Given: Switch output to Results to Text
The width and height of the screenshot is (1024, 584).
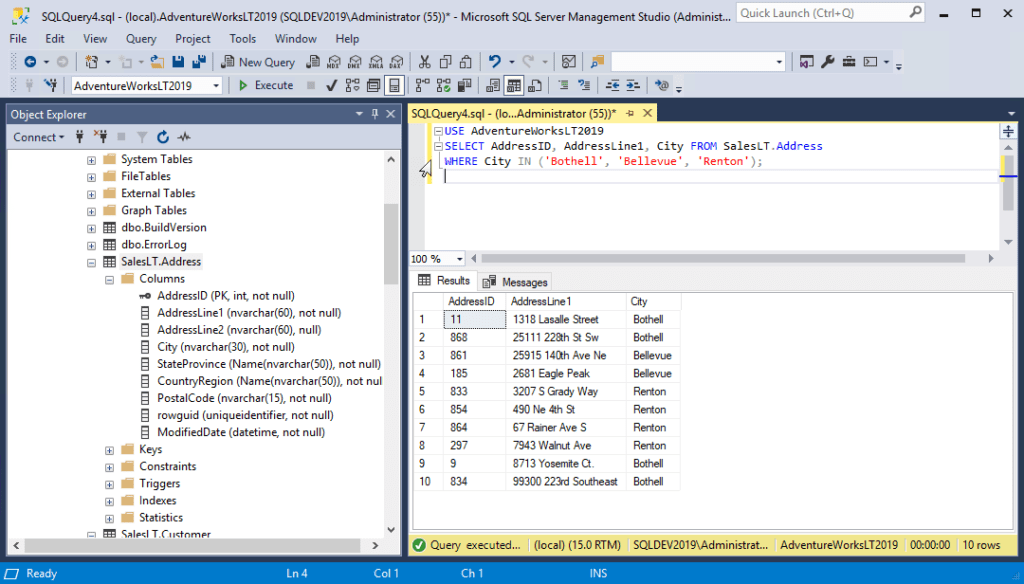Looking at the screenshot, I should 492,86.
